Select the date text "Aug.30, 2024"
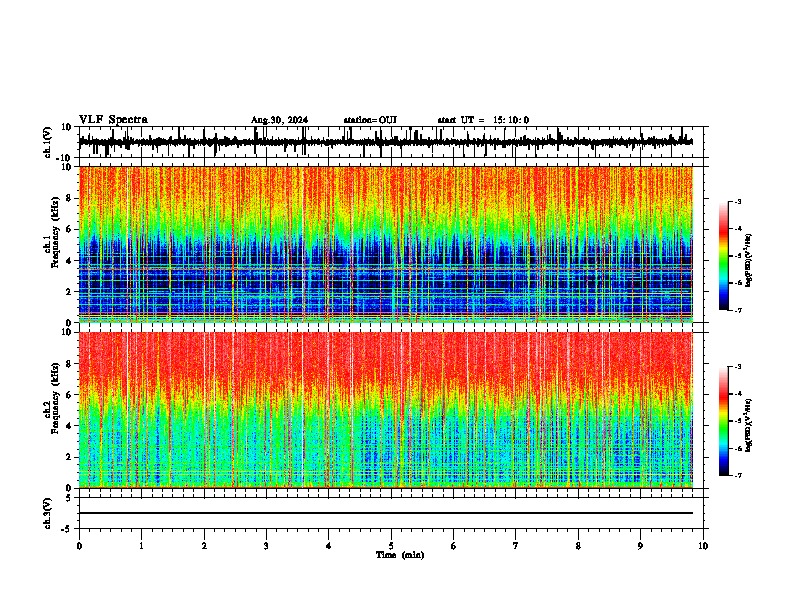The image size is (792, 612). click(x=279, y=120)
